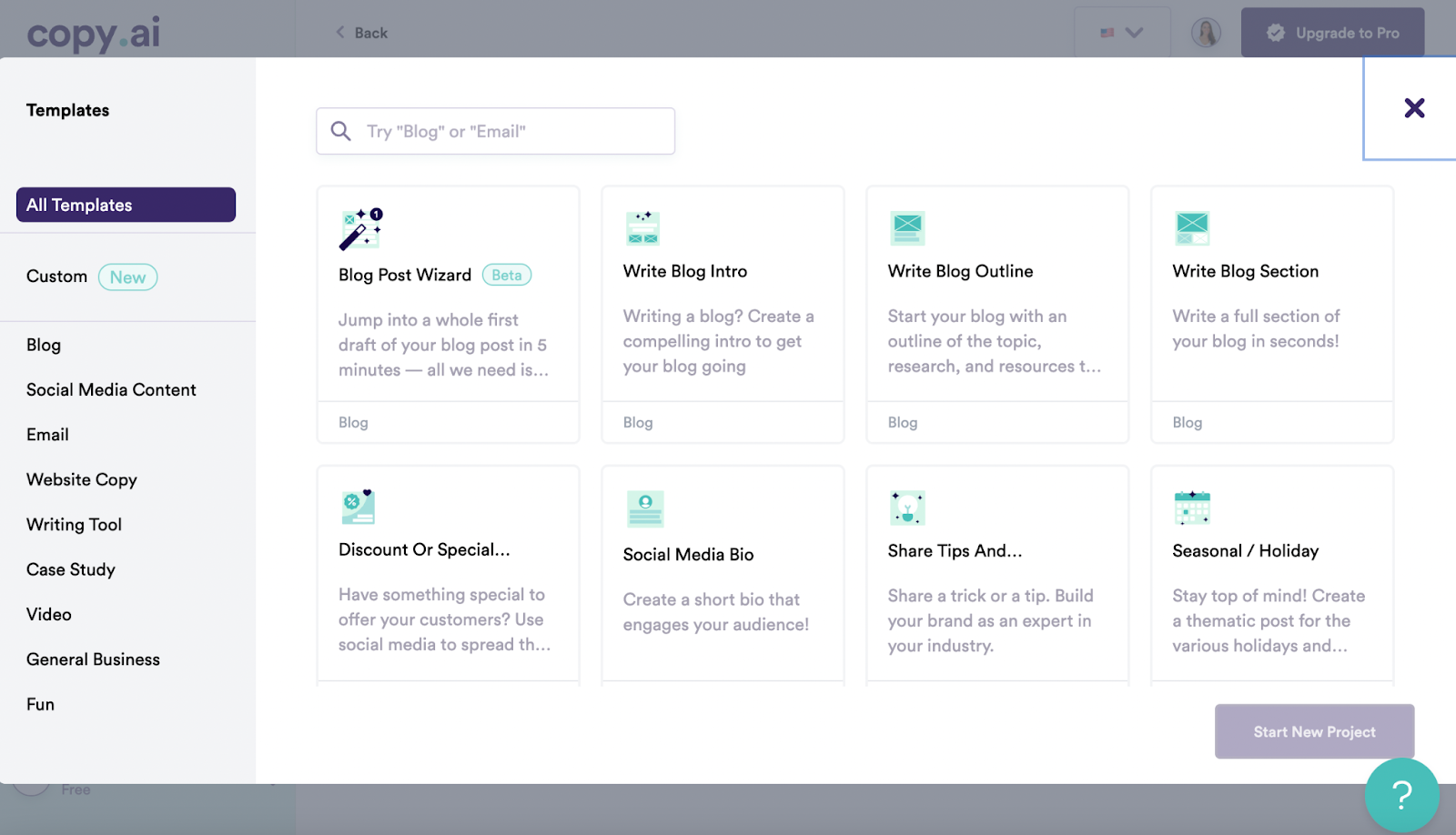Show Website Copy templates
The height and width of the screenshot is (835, 1456).
[82, 479]
